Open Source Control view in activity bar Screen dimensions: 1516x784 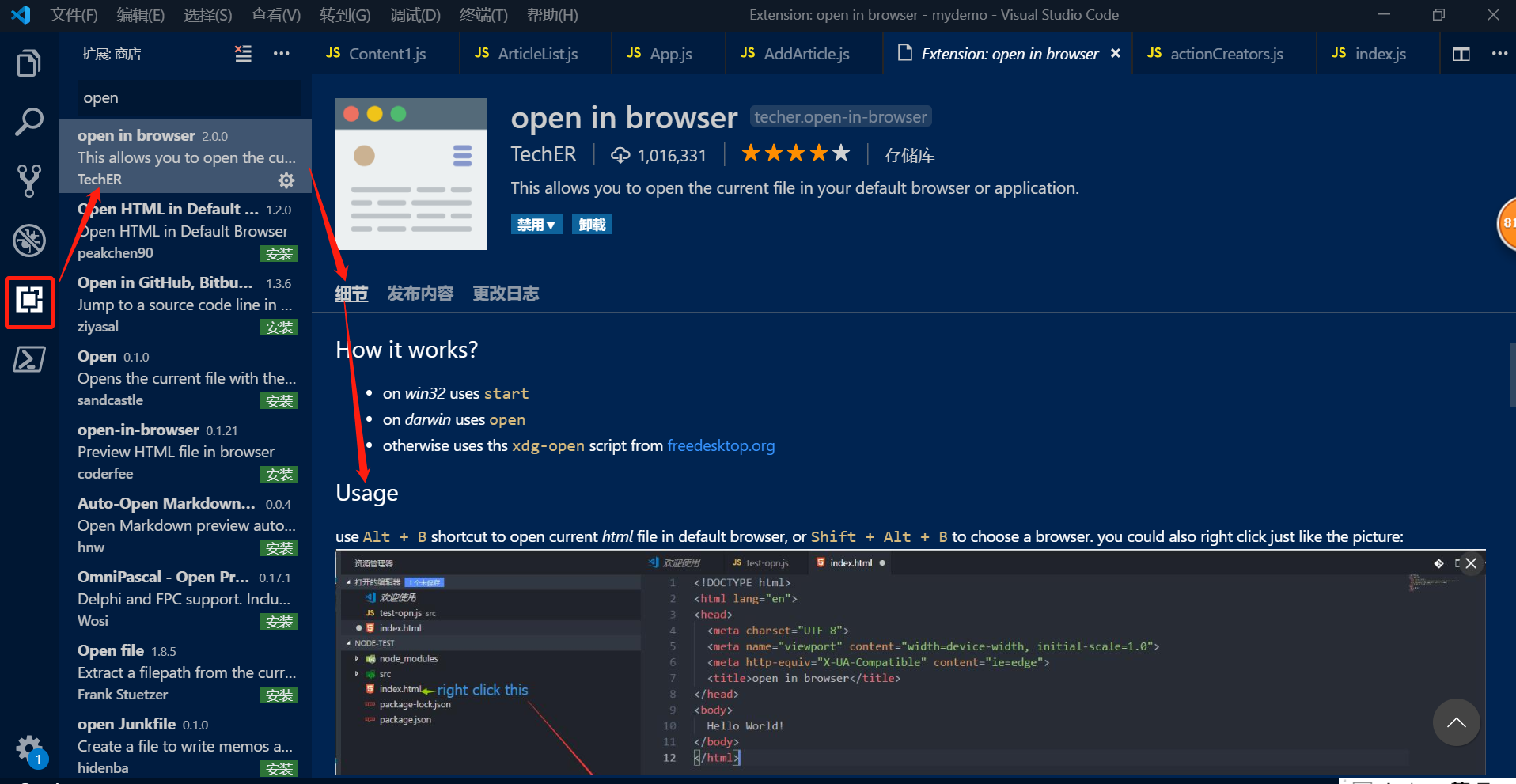coord(29,181)
